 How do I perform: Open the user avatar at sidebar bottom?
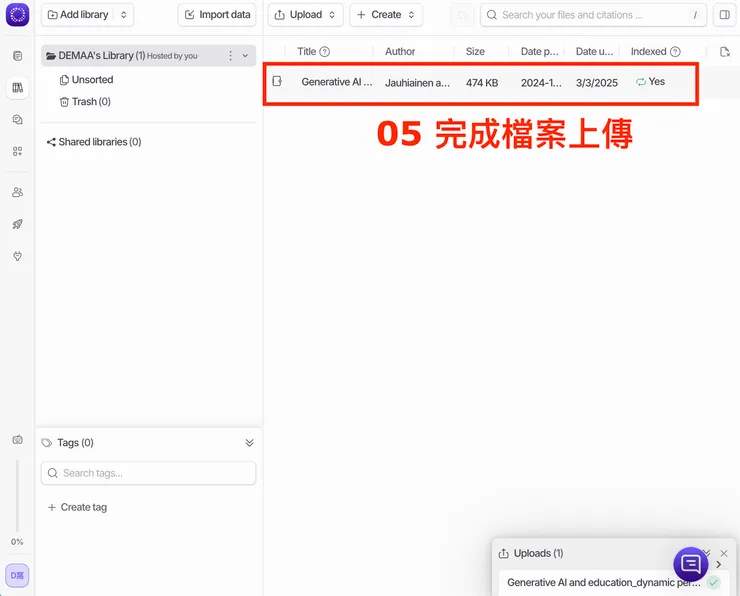click(x=17, y=575)
